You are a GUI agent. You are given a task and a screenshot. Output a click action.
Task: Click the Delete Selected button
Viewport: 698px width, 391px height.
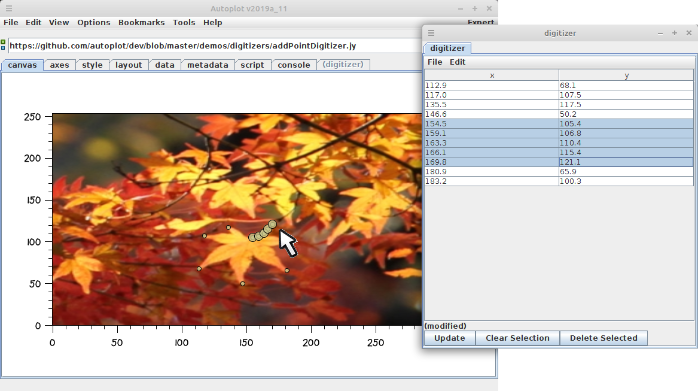(603, 338)
